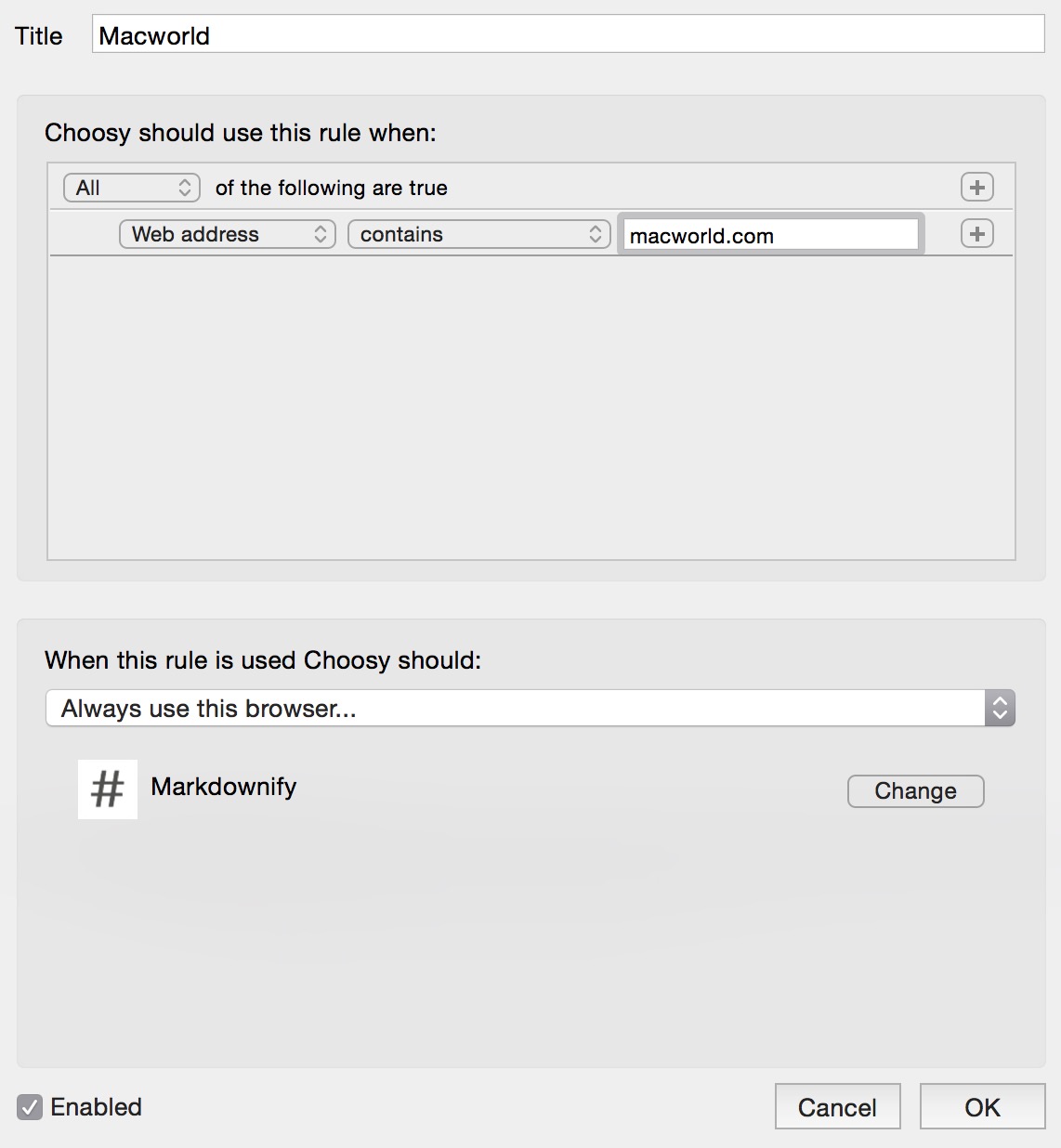This screenshot has height=1148, width=1061.
Task: Toggle the Enabled checkbox
Action: [x=30, y=1107]
